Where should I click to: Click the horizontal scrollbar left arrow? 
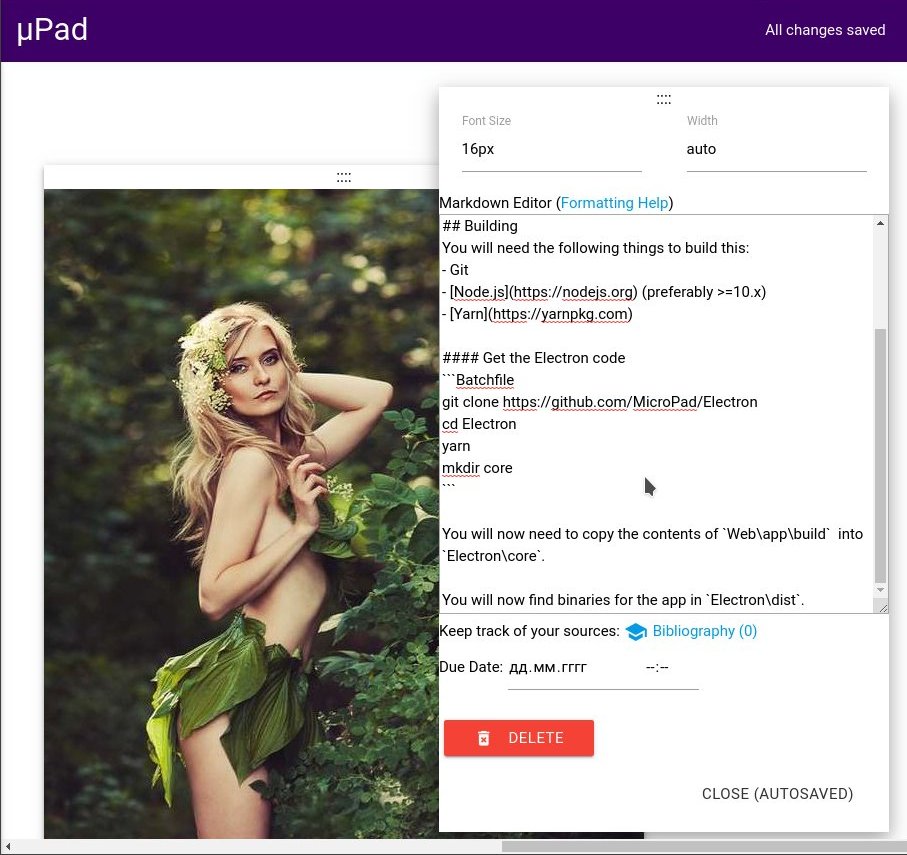[8, 846]
